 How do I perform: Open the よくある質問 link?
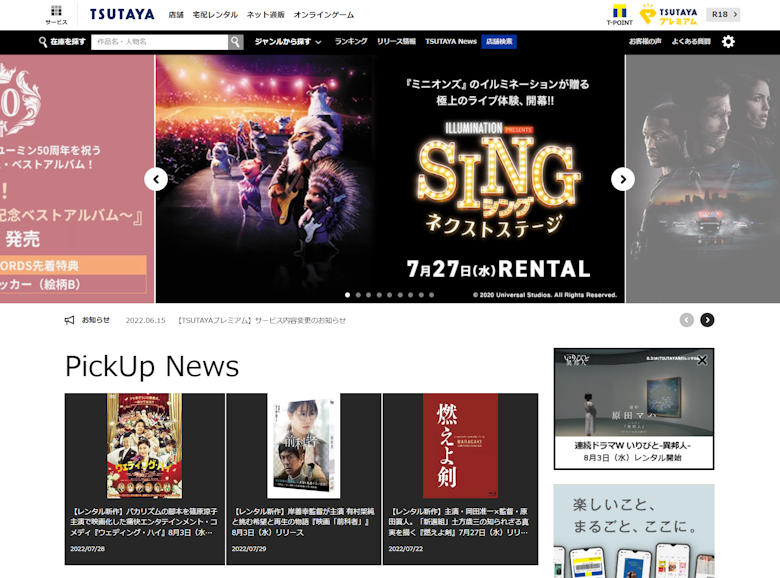pyautogui.click(x=691, y=41)
